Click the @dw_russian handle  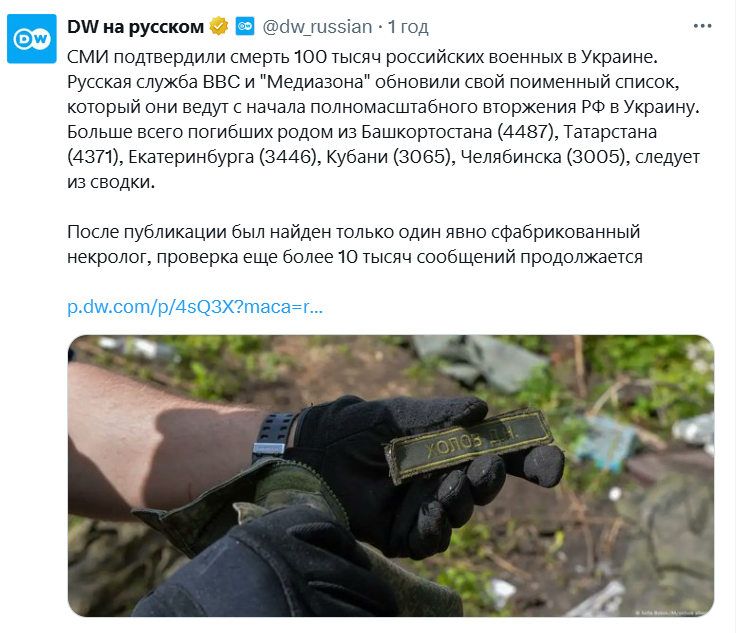click(x=317, y=27)
